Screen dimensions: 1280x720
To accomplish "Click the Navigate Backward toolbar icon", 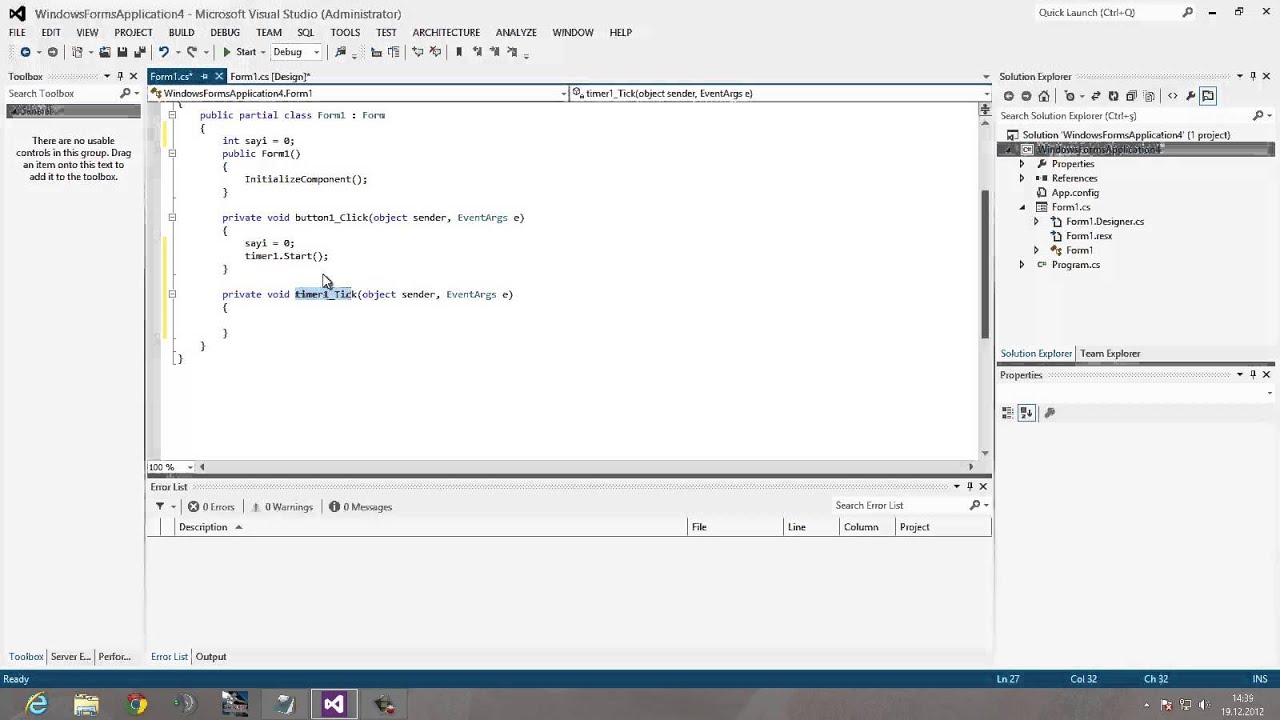I will [x=25, y=52].
